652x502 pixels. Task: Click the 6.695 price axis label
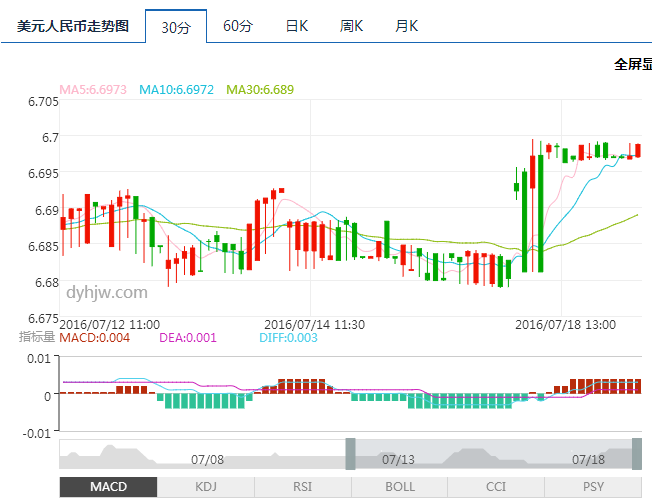click(43, 173)
